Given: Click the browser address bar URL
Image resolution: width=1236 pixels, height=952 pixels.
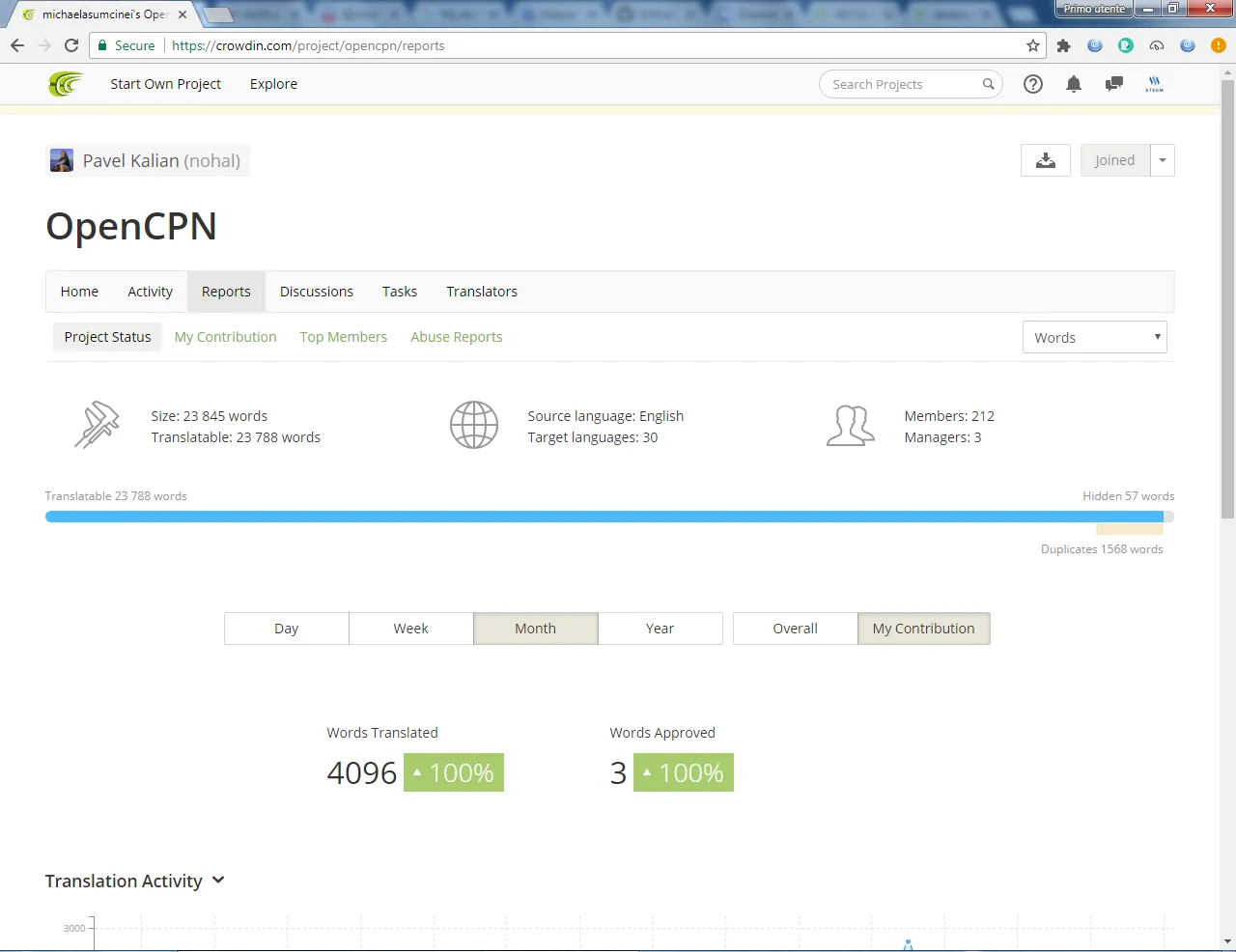Looking at the screenshot, I should point(308,45).
